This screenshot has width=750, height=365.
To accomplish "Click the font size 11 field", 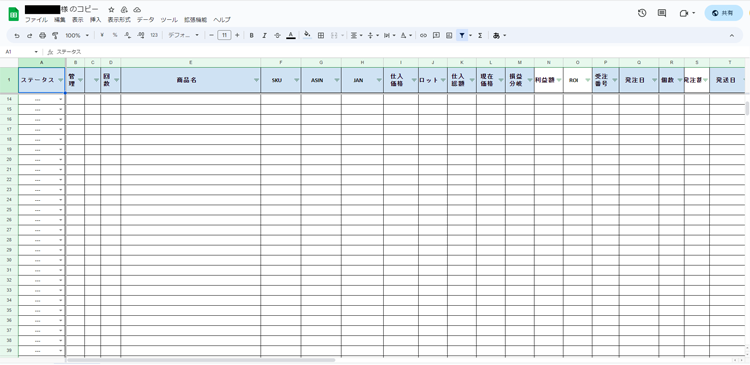I will tap(224, 35).
